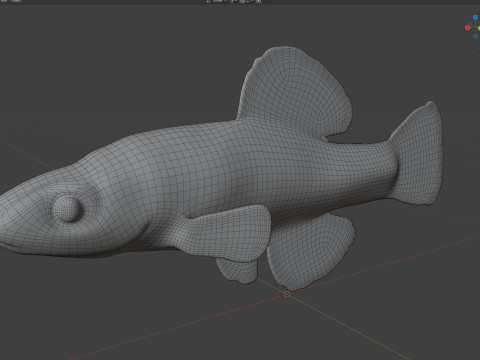Image resolution: width=480 pixels, height=360 pixels.
Task: Click the 3D cursor at the world origin
Action: coord(287,294)
